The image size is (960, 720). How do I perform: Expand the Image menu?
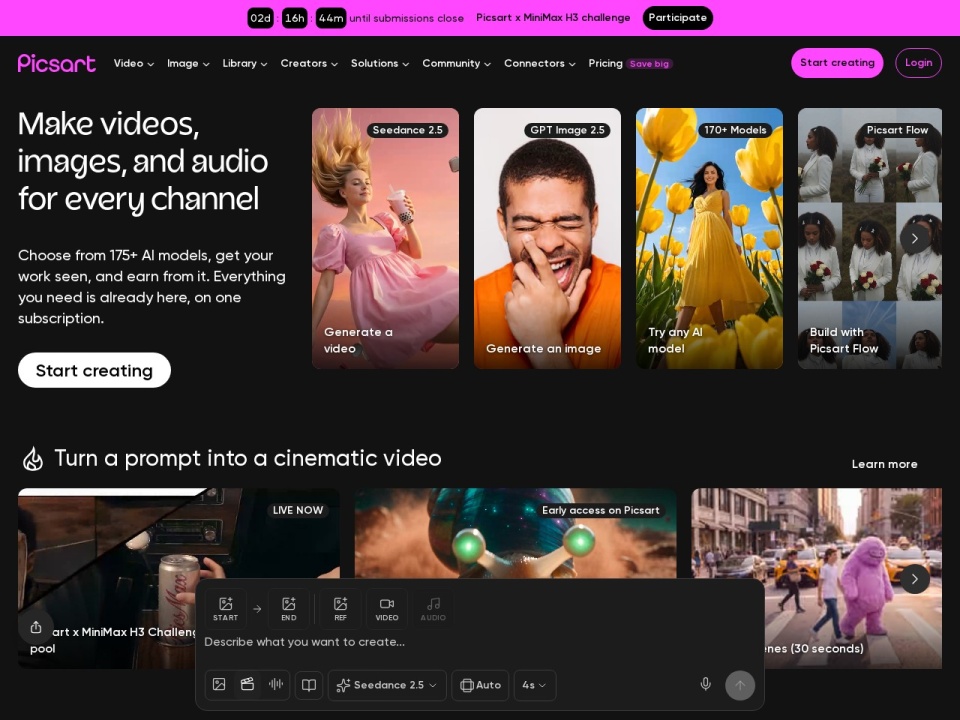point(188,63)
